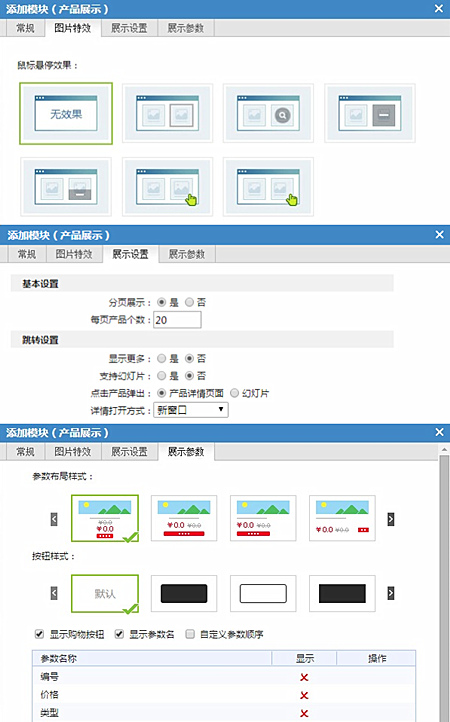Focus the 每页产品个数 input field
This screenshot has height=722, width=450.
pos(177,320)
